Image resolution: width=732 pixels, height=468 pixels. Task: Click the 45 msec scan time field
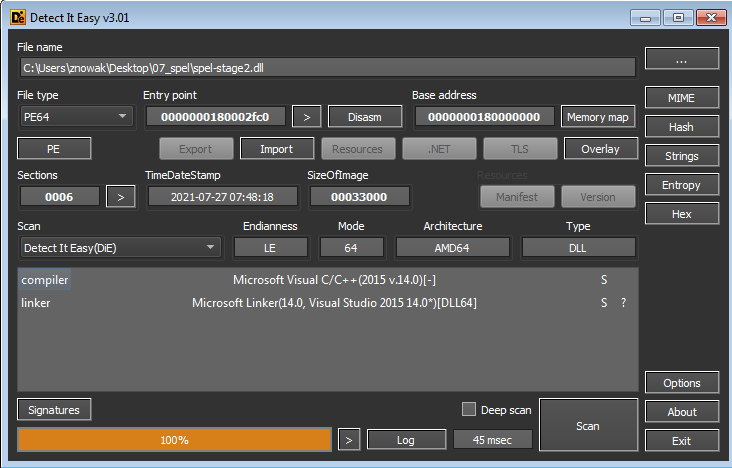pos(493,440)
